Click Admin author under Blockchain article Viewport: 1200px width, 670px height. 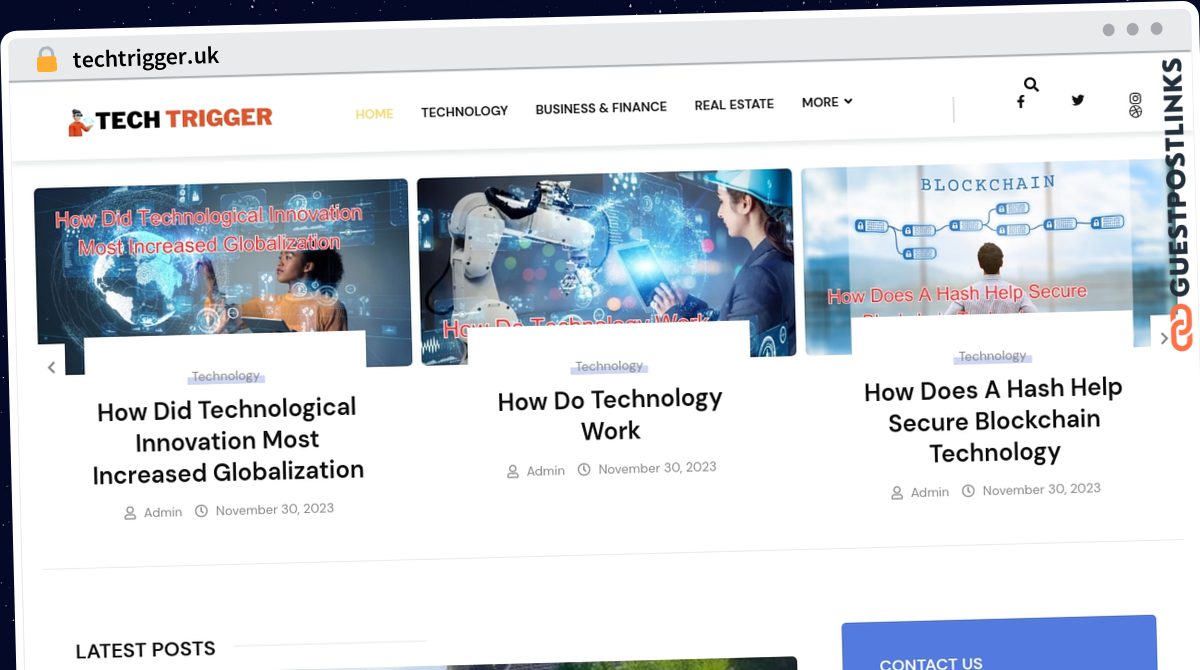click(920, 492)
